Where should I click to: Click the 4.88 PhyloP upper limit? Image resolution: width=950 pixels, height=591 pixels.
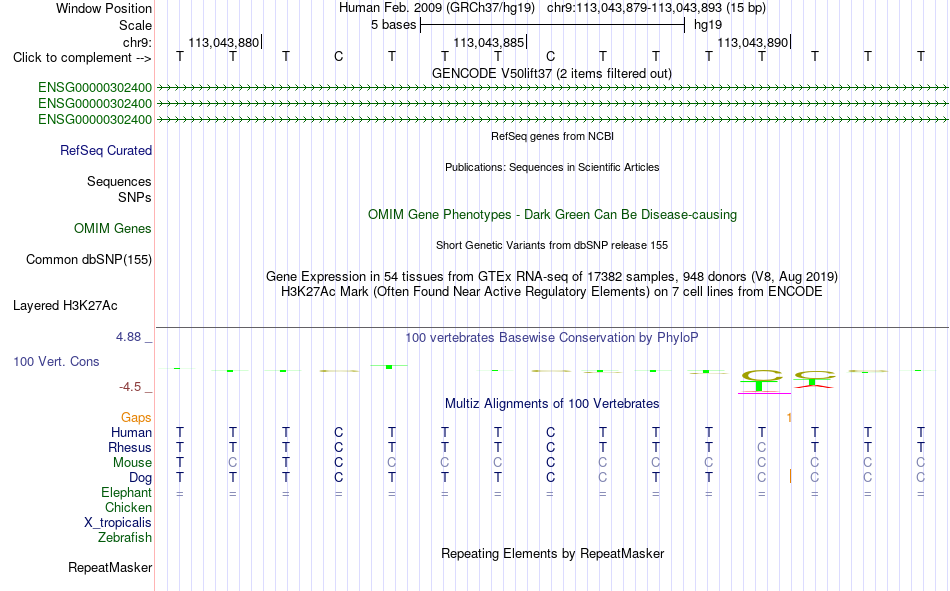click(128, 336)
